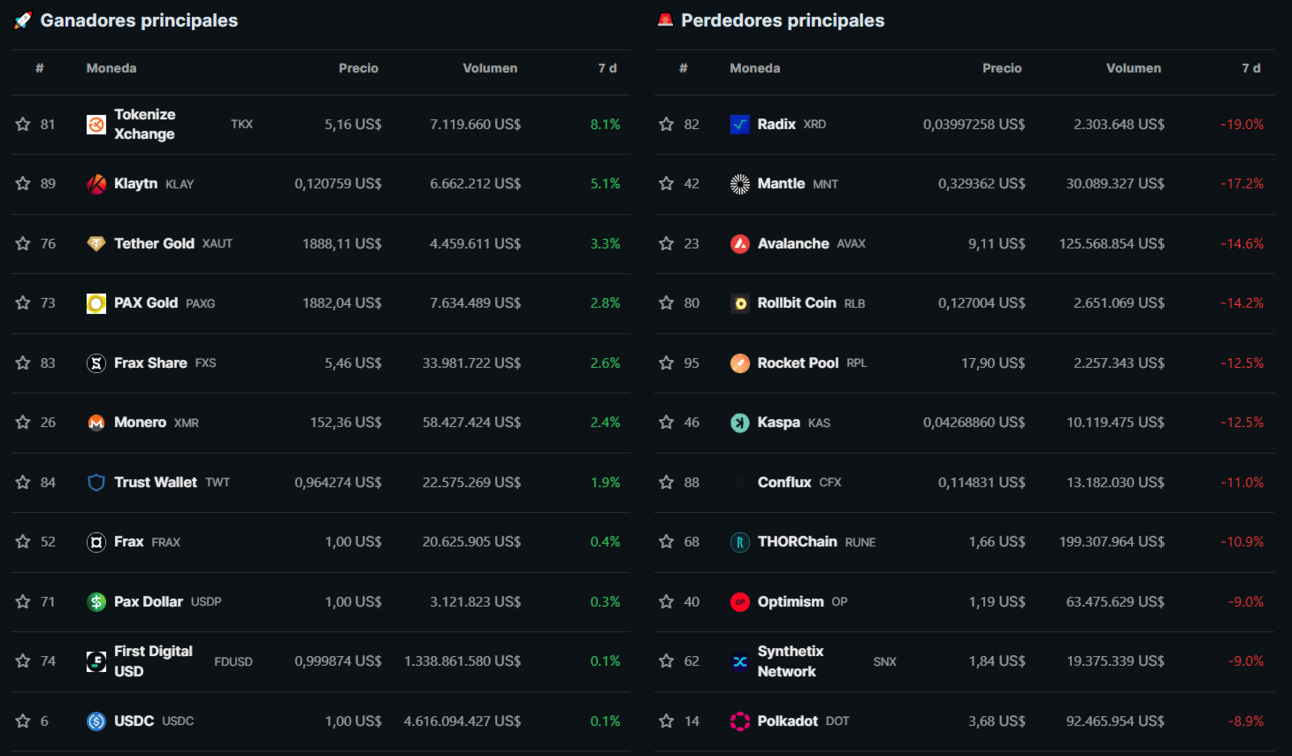Open the Optimism coin page
This screenshot has height=756, width=1292.
pos(791,602)
